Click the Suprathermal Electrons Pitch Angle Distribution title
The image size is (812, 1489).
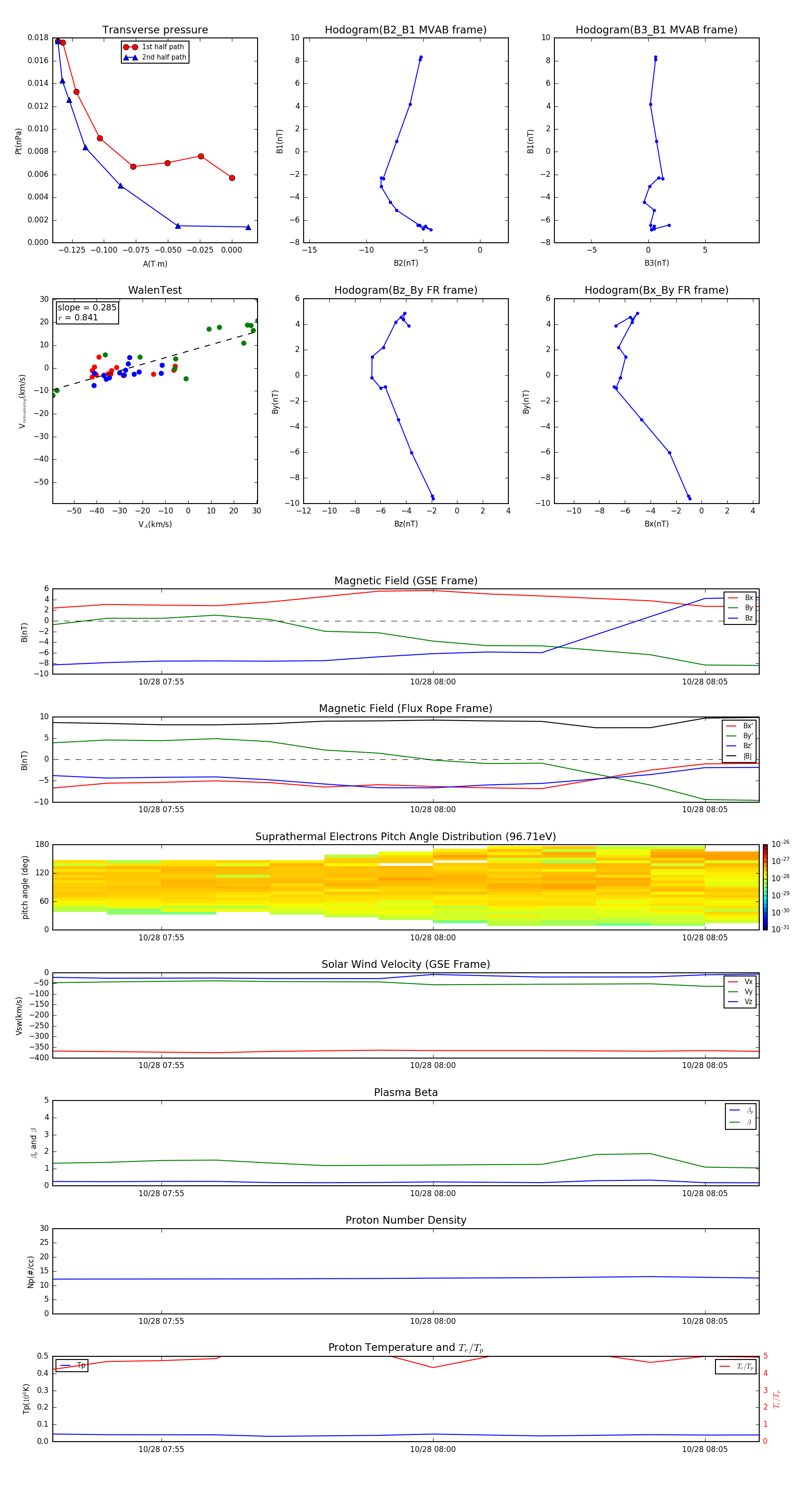pyautogui.click(x=406, y=837)
